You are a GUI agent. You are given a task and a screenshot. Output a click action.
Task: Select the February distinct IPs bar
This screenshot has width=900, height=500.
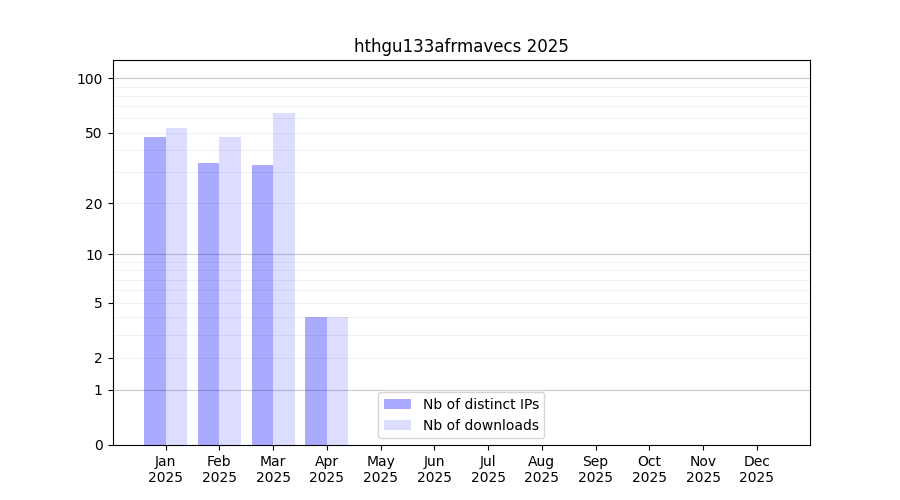tap(208, 303)
